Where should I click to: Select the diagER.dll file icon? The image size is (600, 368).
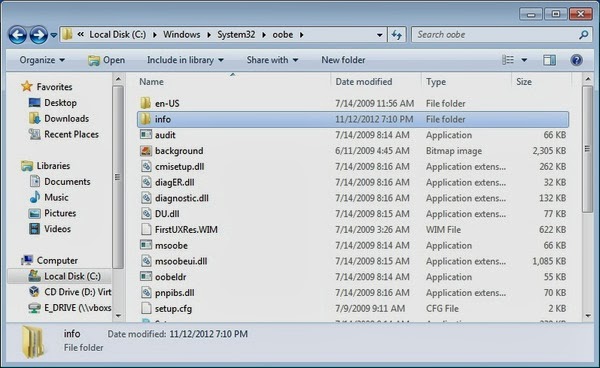point(146,182)
